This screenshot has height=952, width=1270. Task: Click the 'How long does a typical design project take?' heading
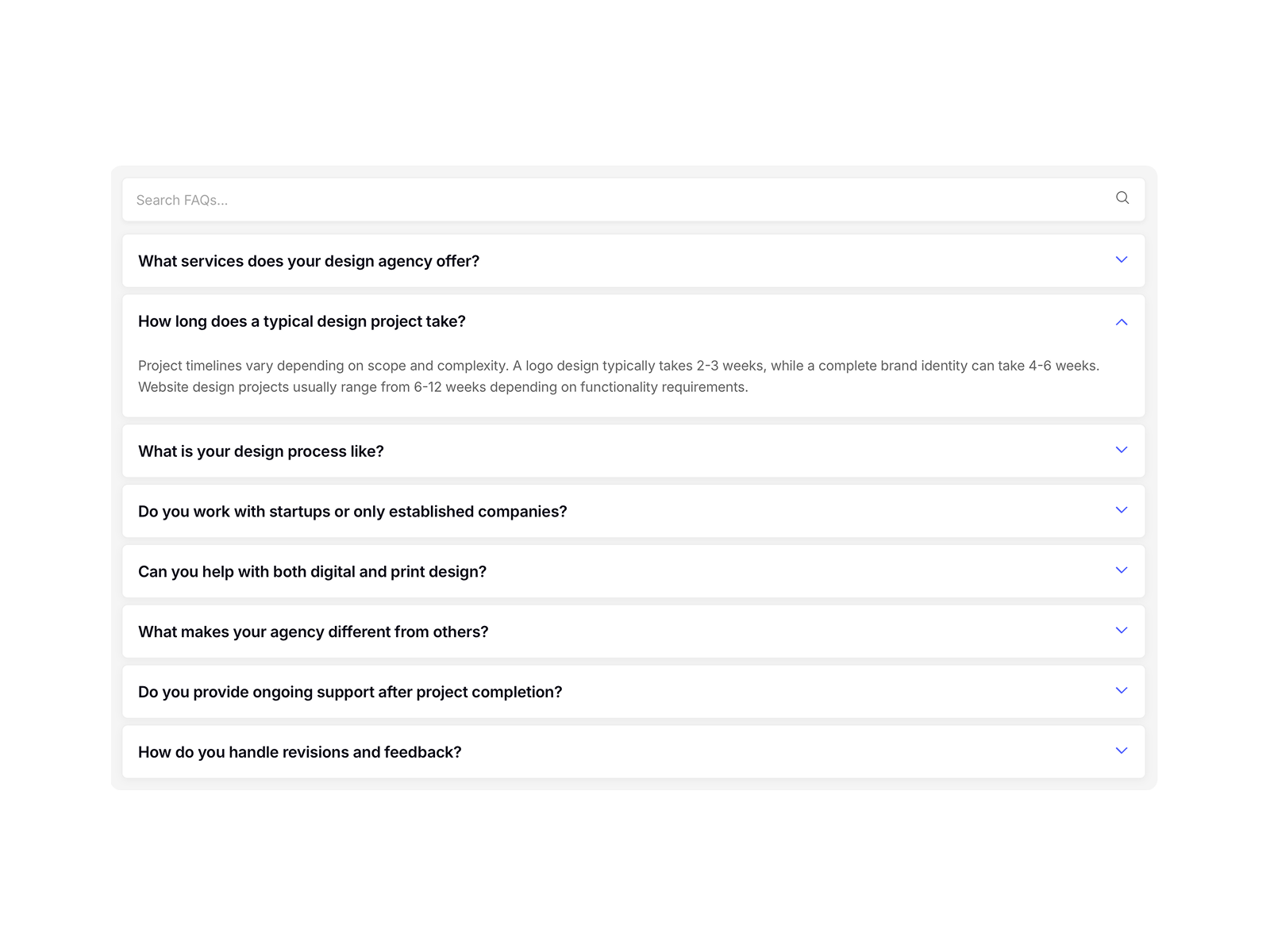click(x=302, y=321)
